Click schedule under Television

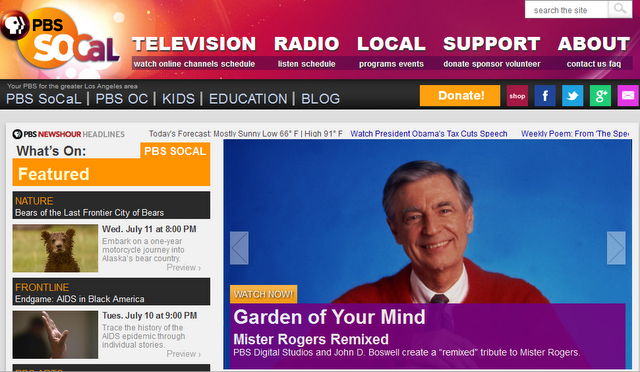(238, 64)
